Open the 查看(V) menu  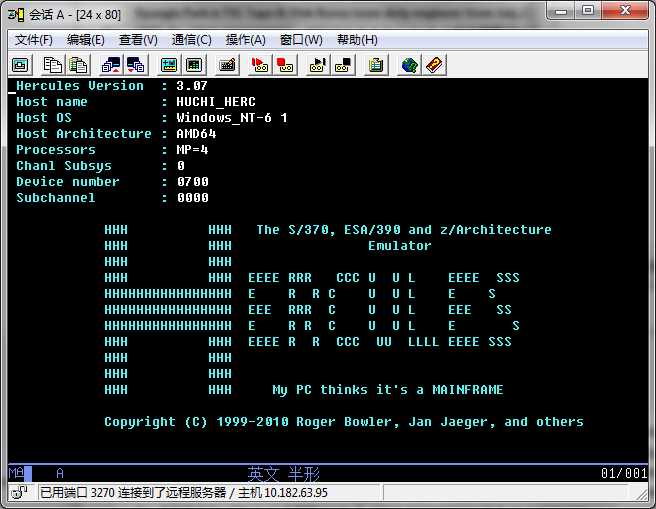tap(138, 40)
